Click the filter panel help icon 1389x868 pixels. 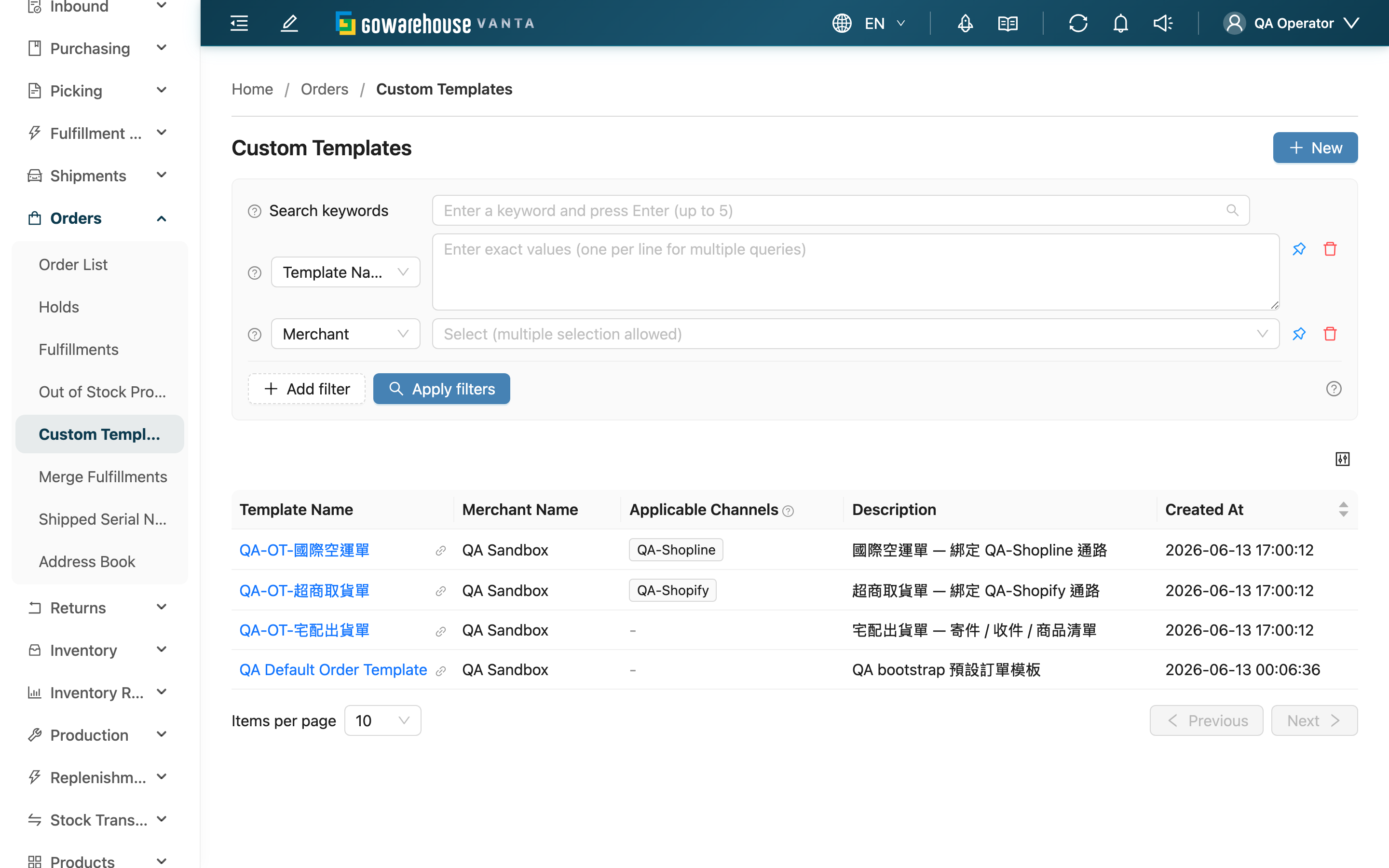[1334, 389]
